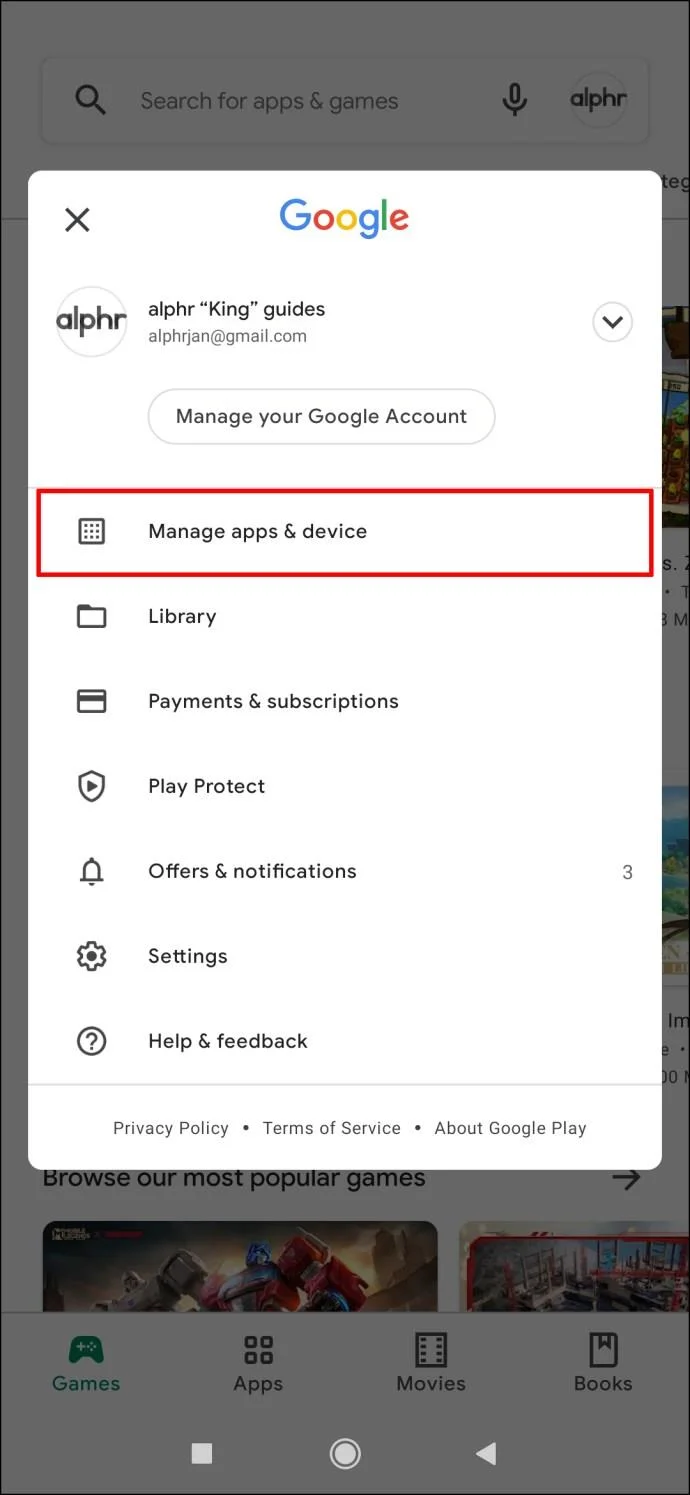Click the Manage apps grid icon
This screenshot has width=690, height=1495.
pos(91,531)
